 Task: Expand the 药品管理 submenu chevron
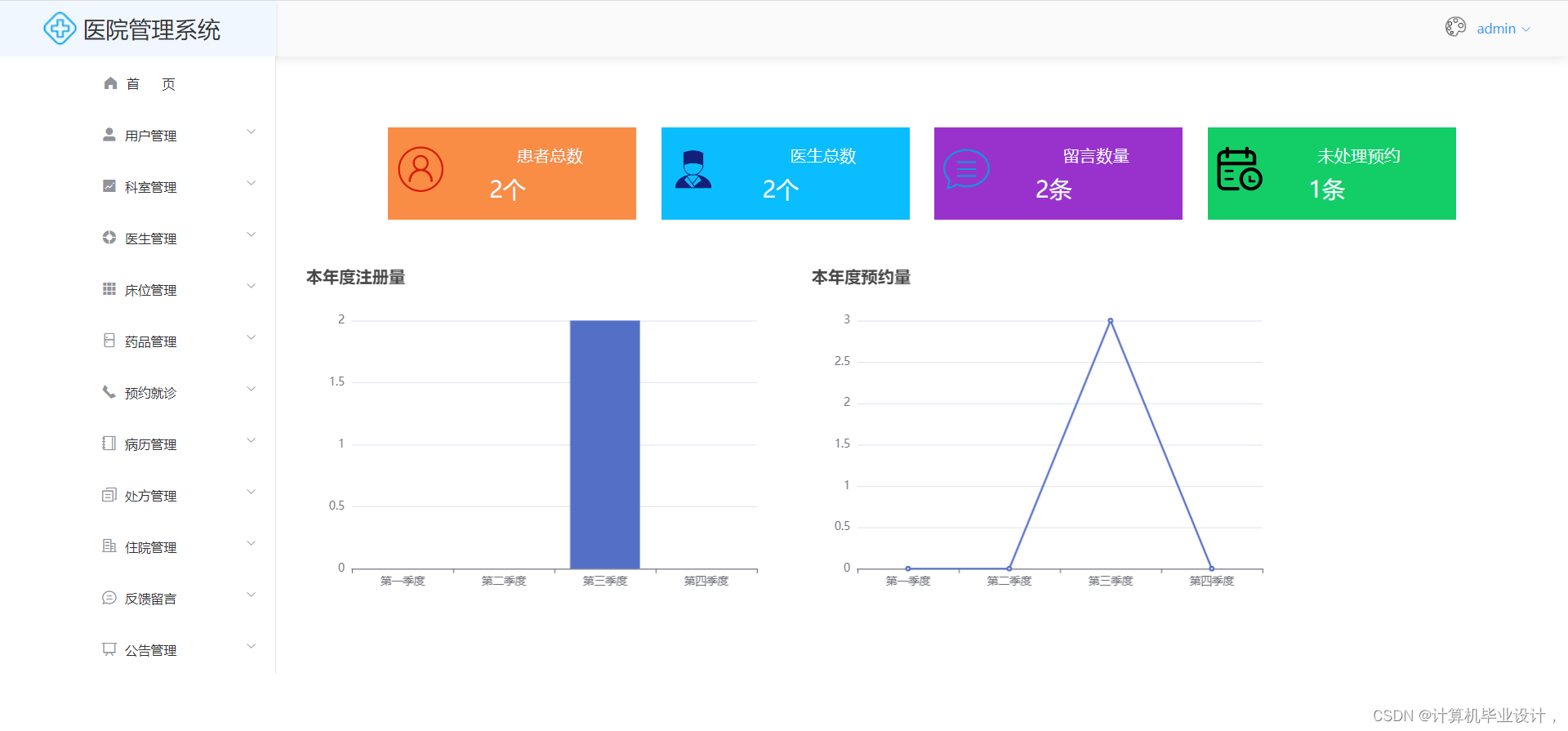[252, 337]
